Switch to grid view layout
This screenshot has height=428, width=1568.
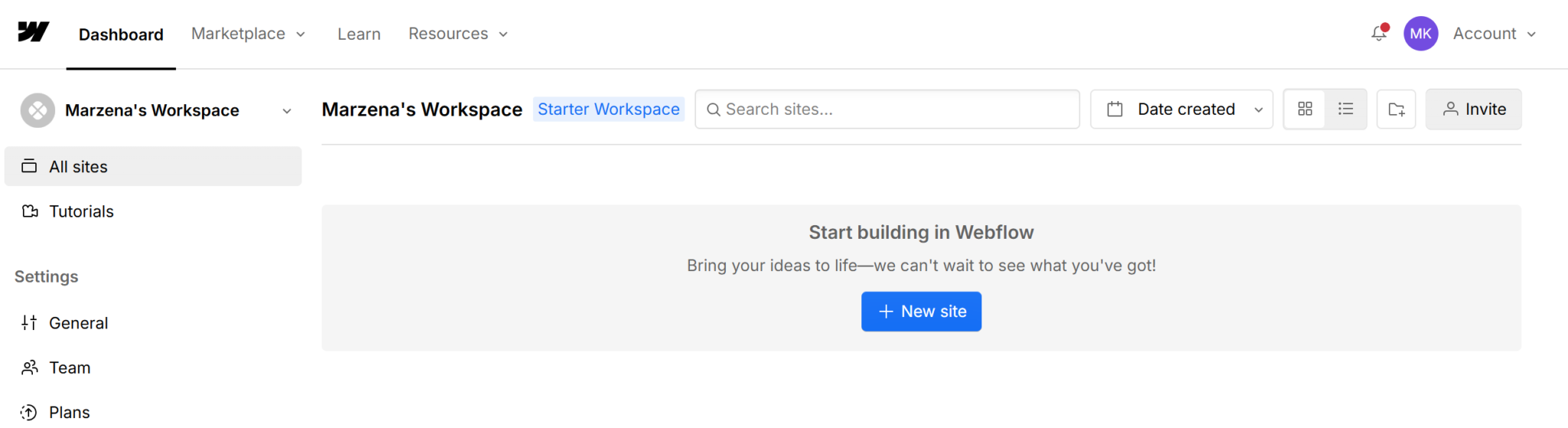(1305, 109)
